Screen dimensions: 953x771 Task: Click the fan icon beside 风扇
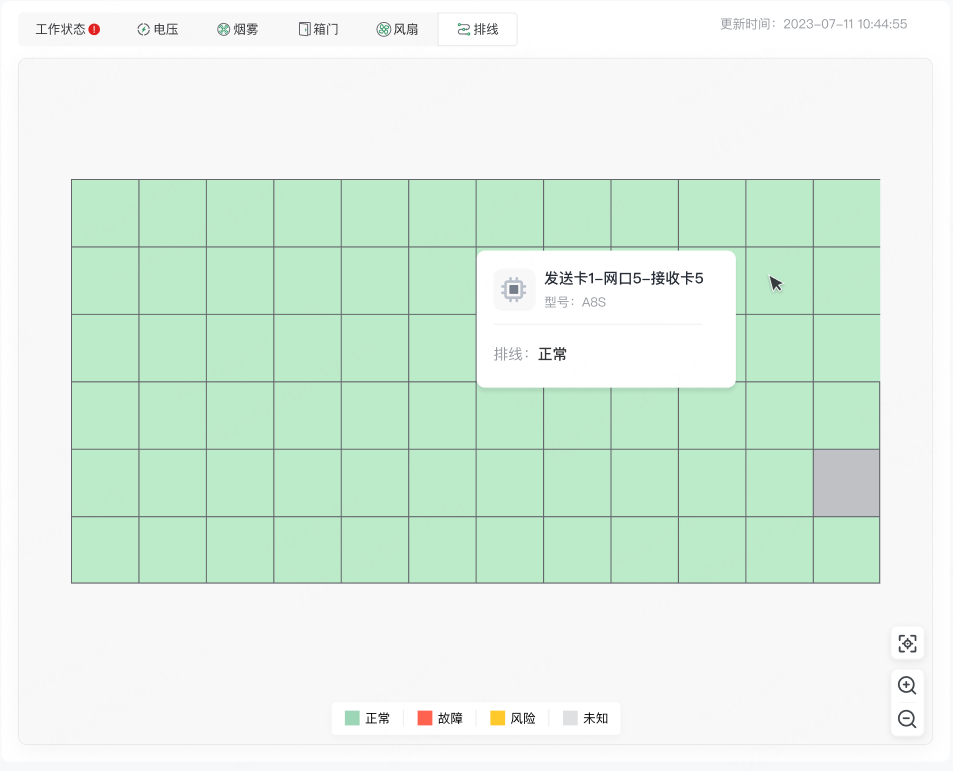pos(384,29)
